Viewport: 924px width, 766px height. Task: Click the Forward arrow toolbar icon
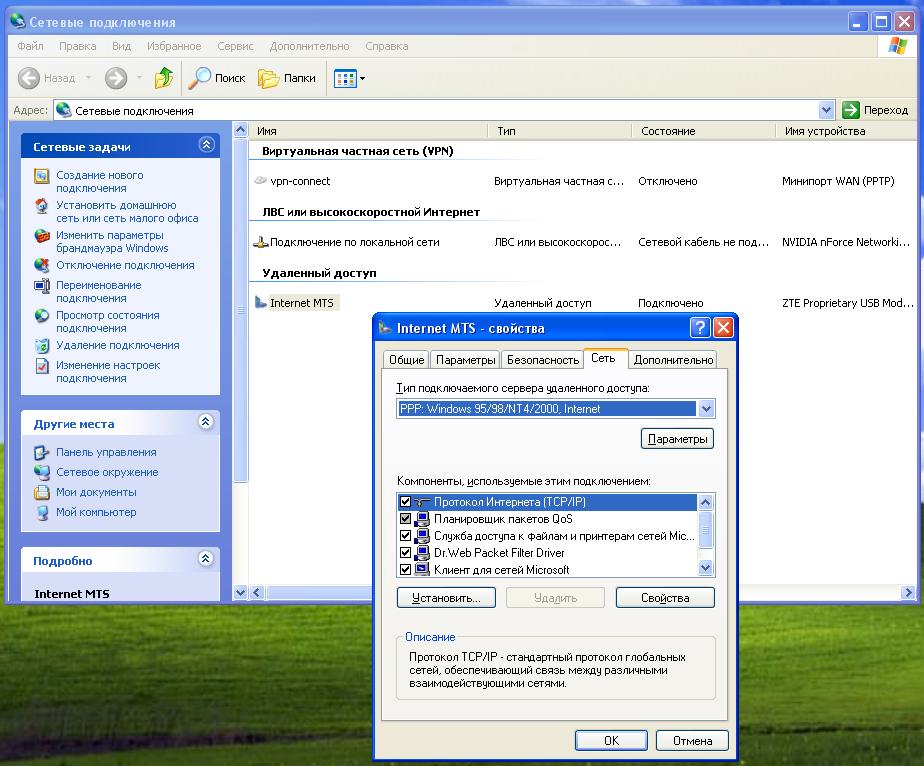116,78
